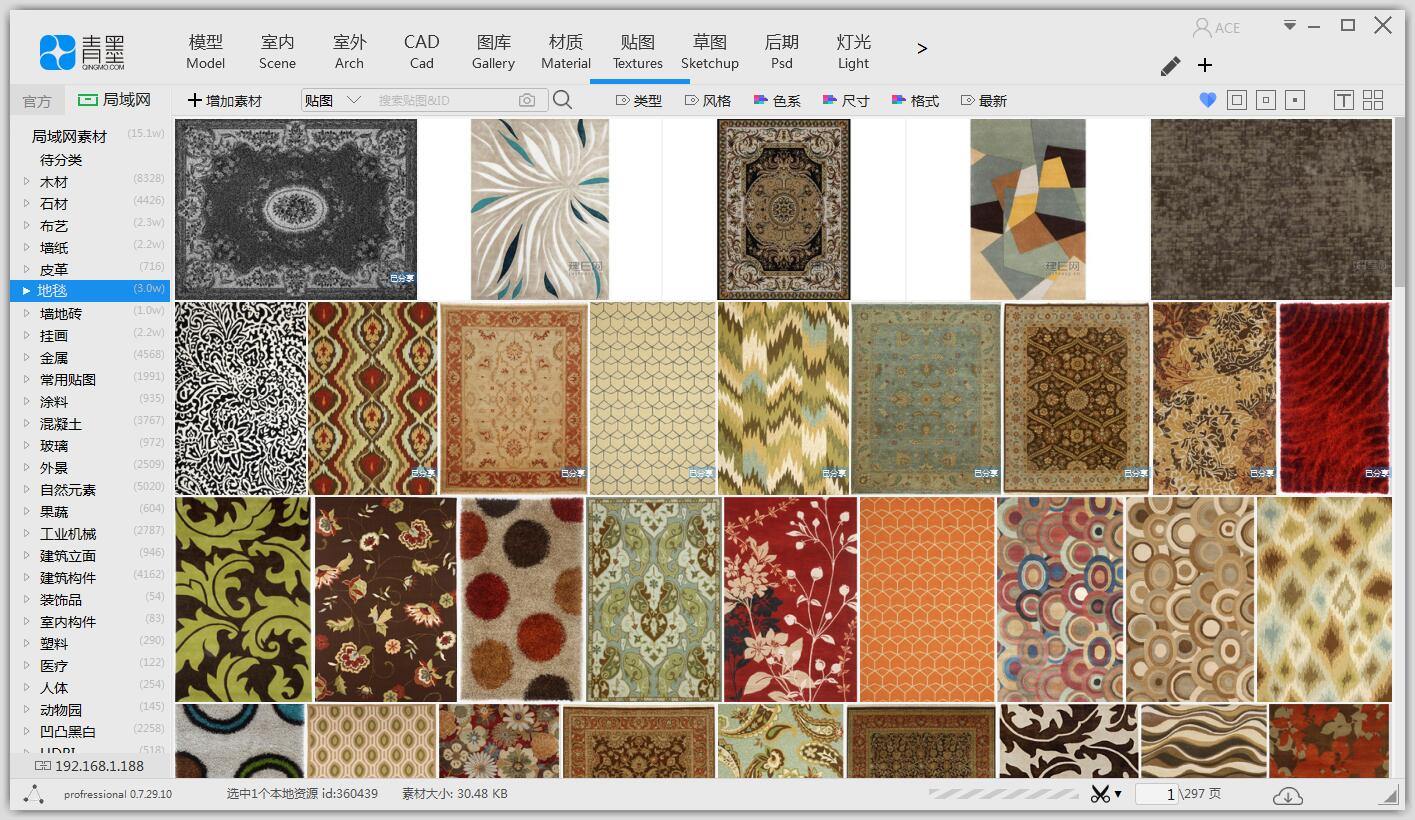Open the scissors tool in the status bar
Image resolution: width=1415 pixels, height=820 pixels.
pyautogui.click(x=1101, y=794)
